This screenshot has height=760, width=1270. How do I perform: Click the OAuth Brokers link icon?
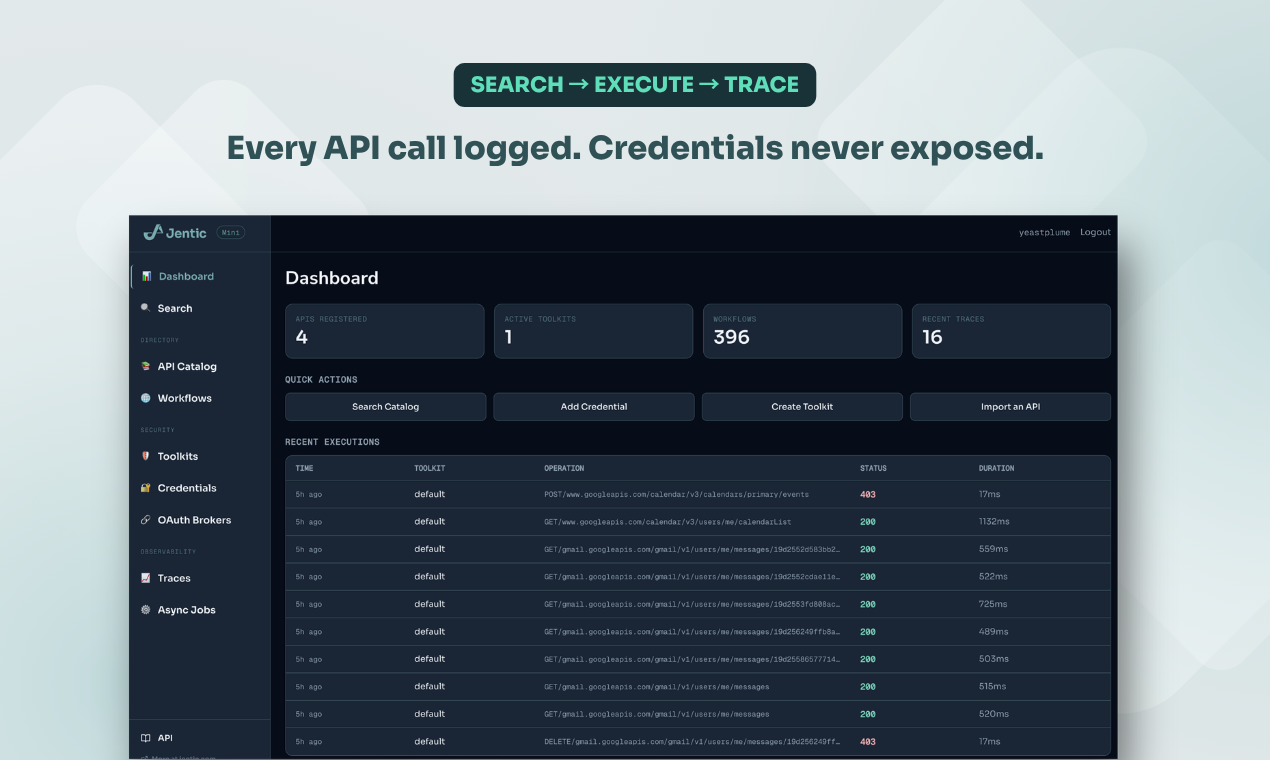tap(146, 520)
